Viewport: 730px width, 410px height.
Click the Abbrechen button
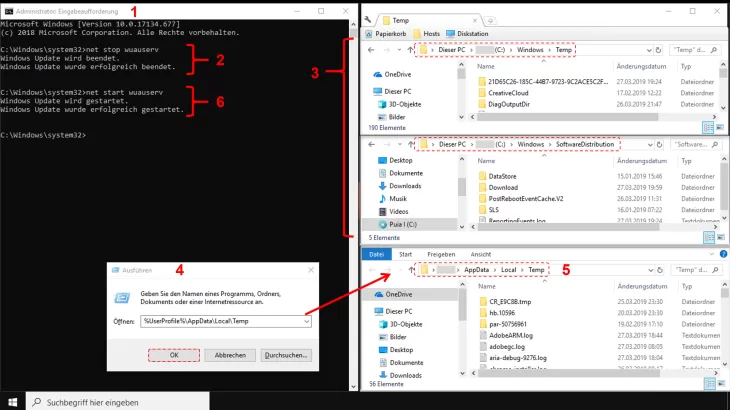click(230, 354)
